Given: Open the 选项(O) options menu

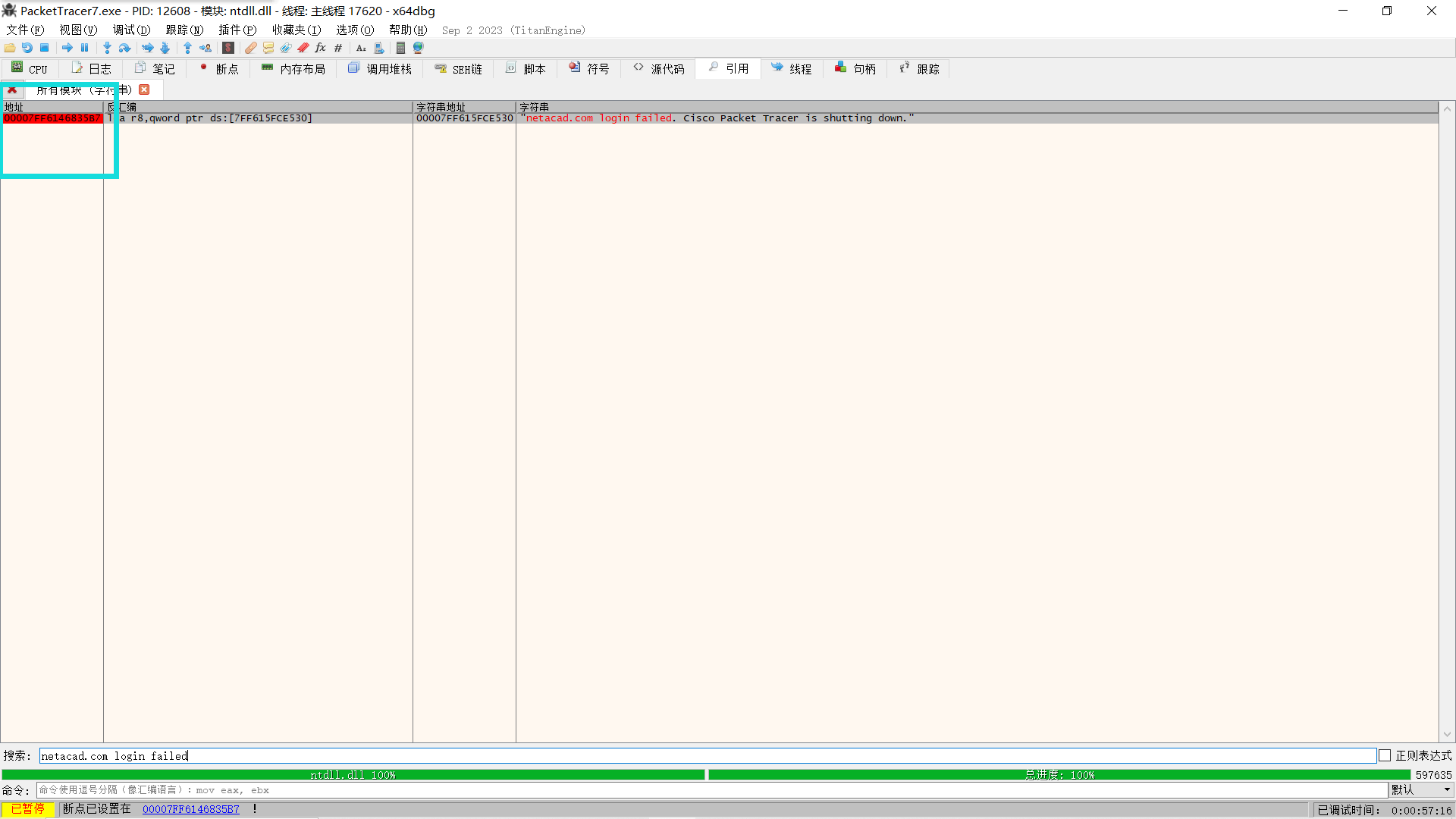Looking at the screenshot, I should pos(355,30).
